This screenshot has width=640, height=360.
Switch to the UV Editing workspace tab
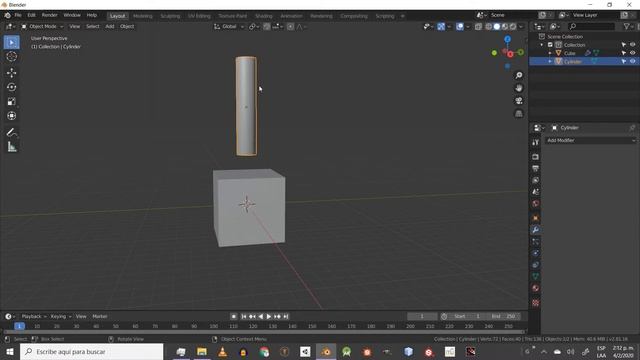coord(199,16)
